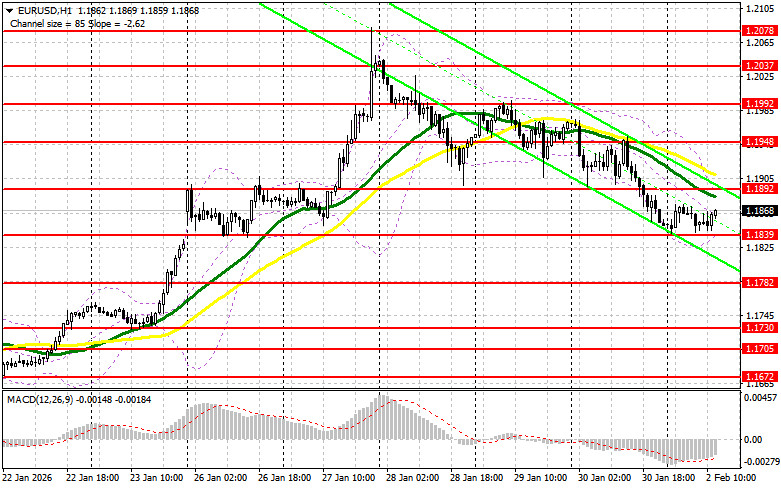Click the '23 Jan 10:00' time axis label

[157, 478]
